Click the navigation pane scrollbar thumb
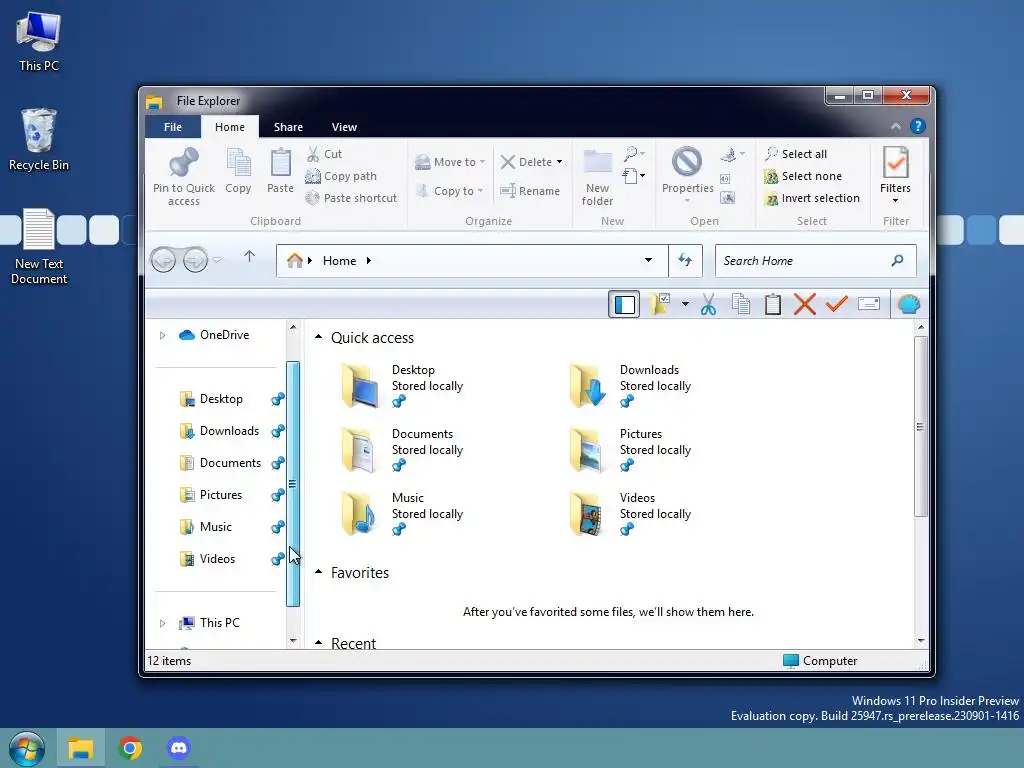The width and height of the screenshot is (1024, 768). (x=293, y=484)
